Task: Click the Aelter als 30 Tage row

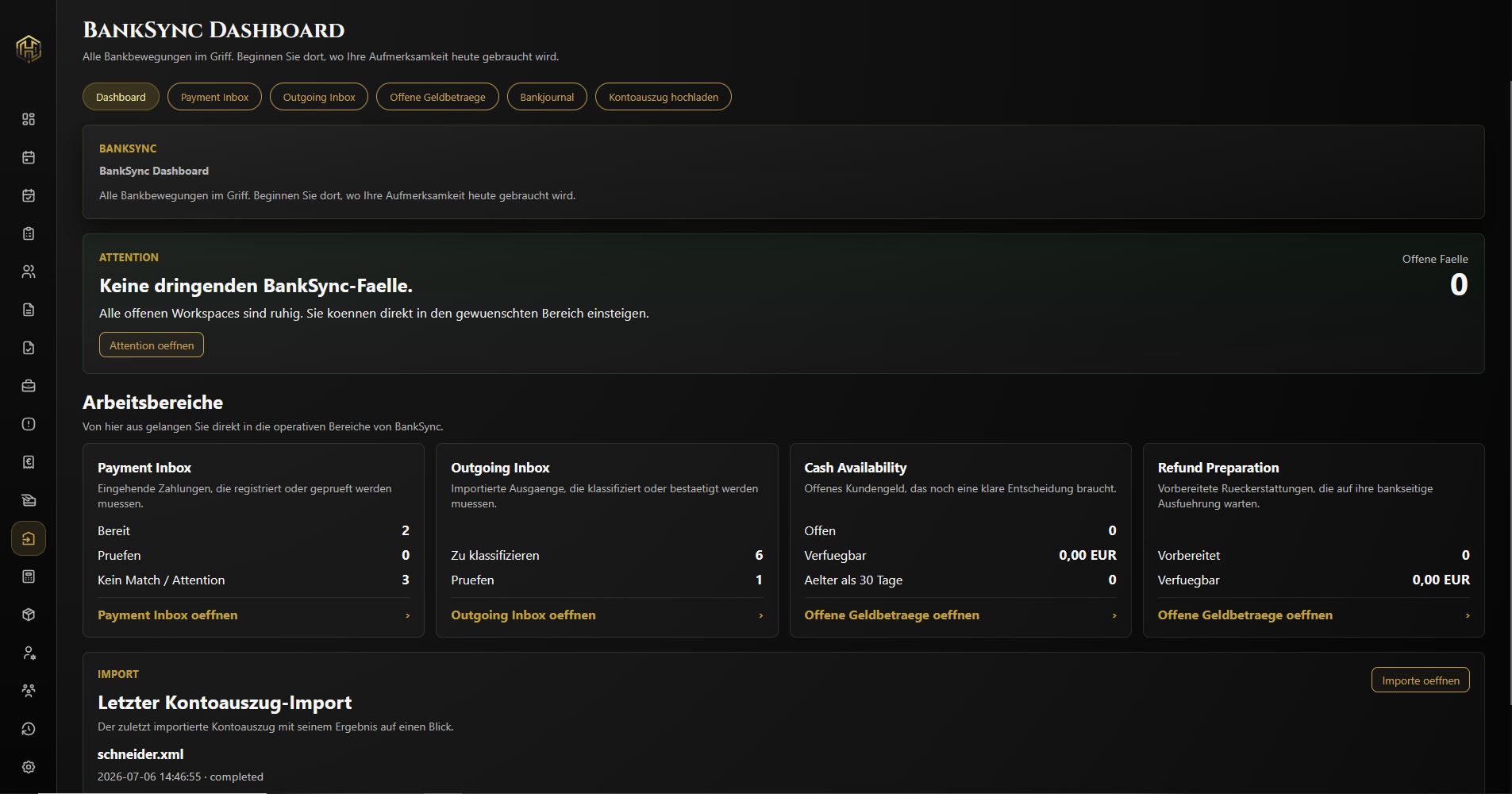Action: [x=960, y=580]
